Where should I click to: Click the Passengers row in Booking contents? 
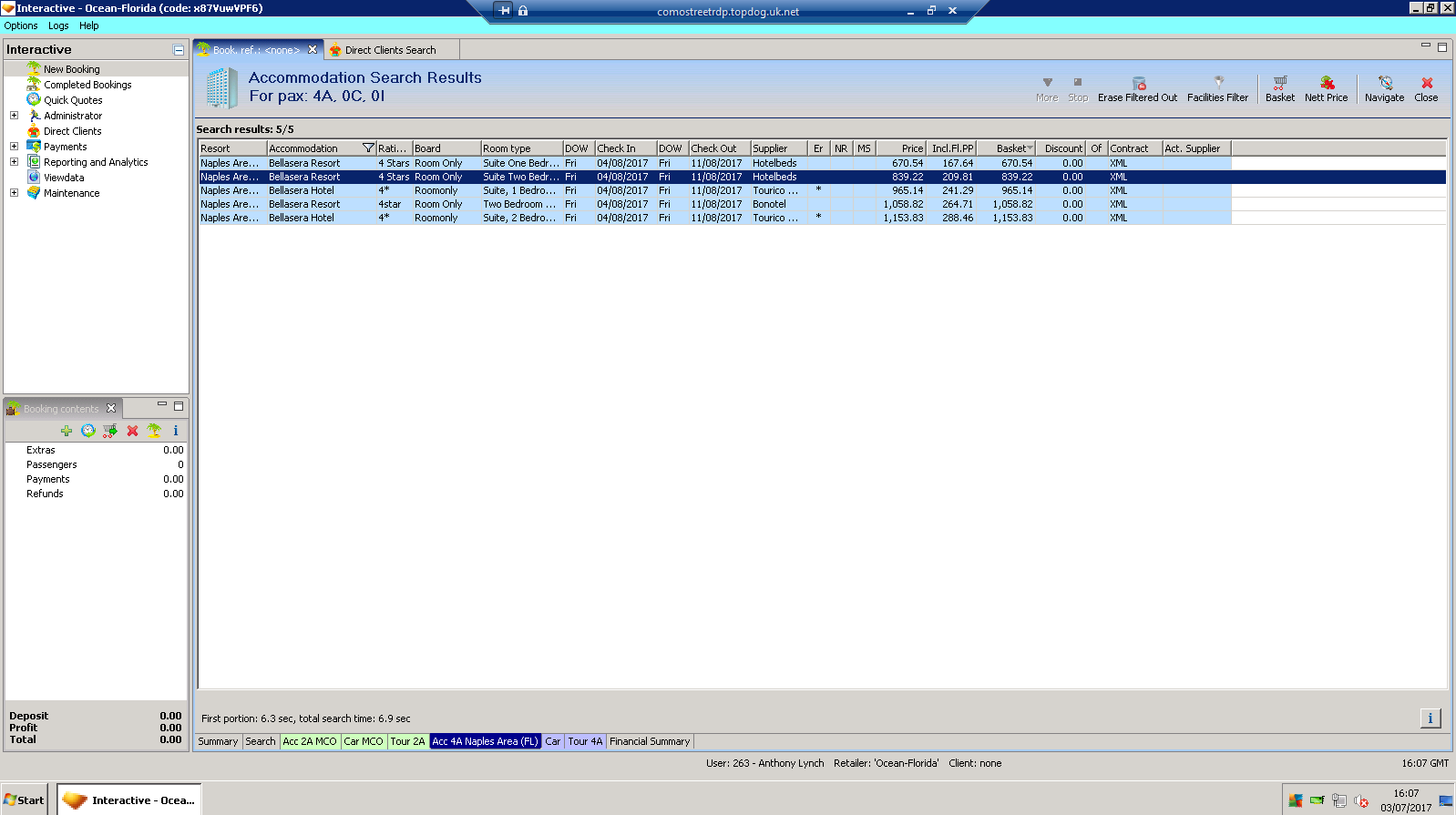96,464
